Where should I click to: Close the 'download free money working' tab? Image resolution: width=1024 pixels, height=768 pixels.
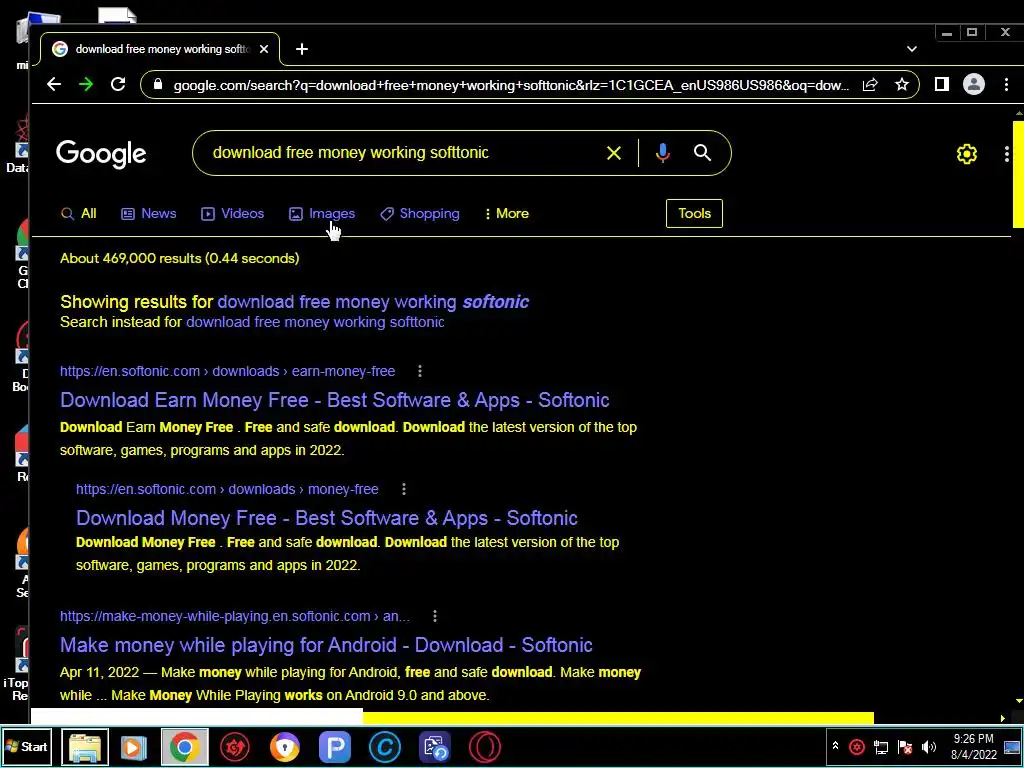click(x=264, y=49)
